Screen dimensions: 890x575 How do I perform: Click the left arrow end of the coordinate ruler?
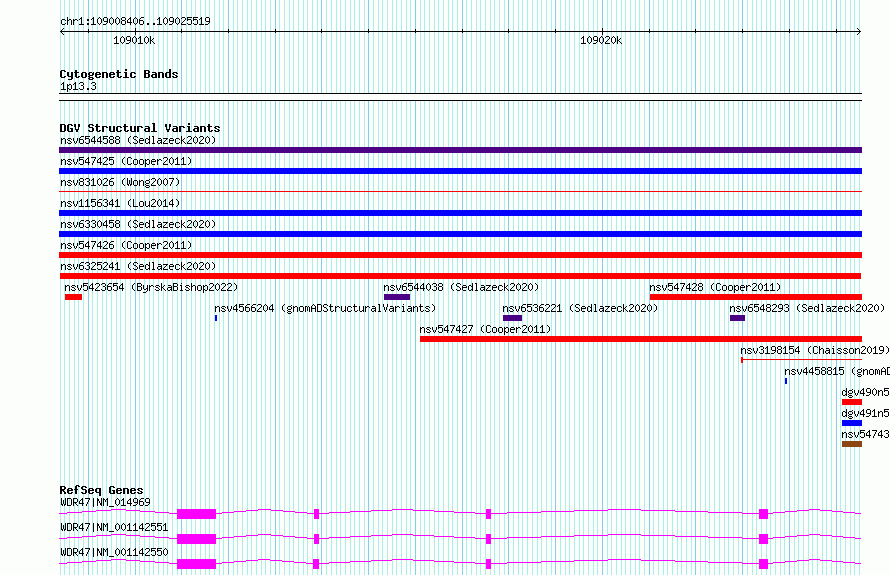pos(62,32)
